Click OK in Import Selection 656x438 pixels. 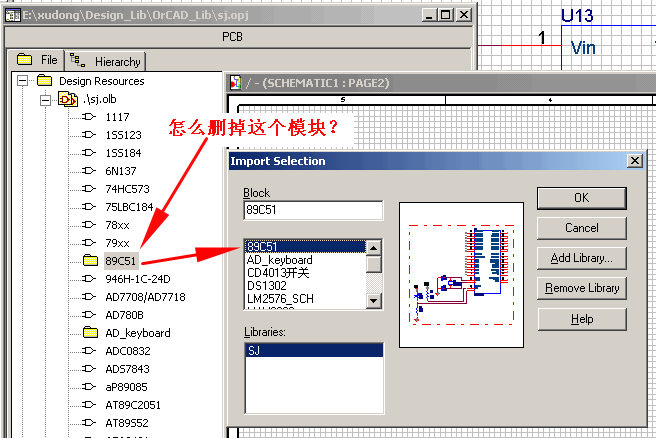coord(582,198)
